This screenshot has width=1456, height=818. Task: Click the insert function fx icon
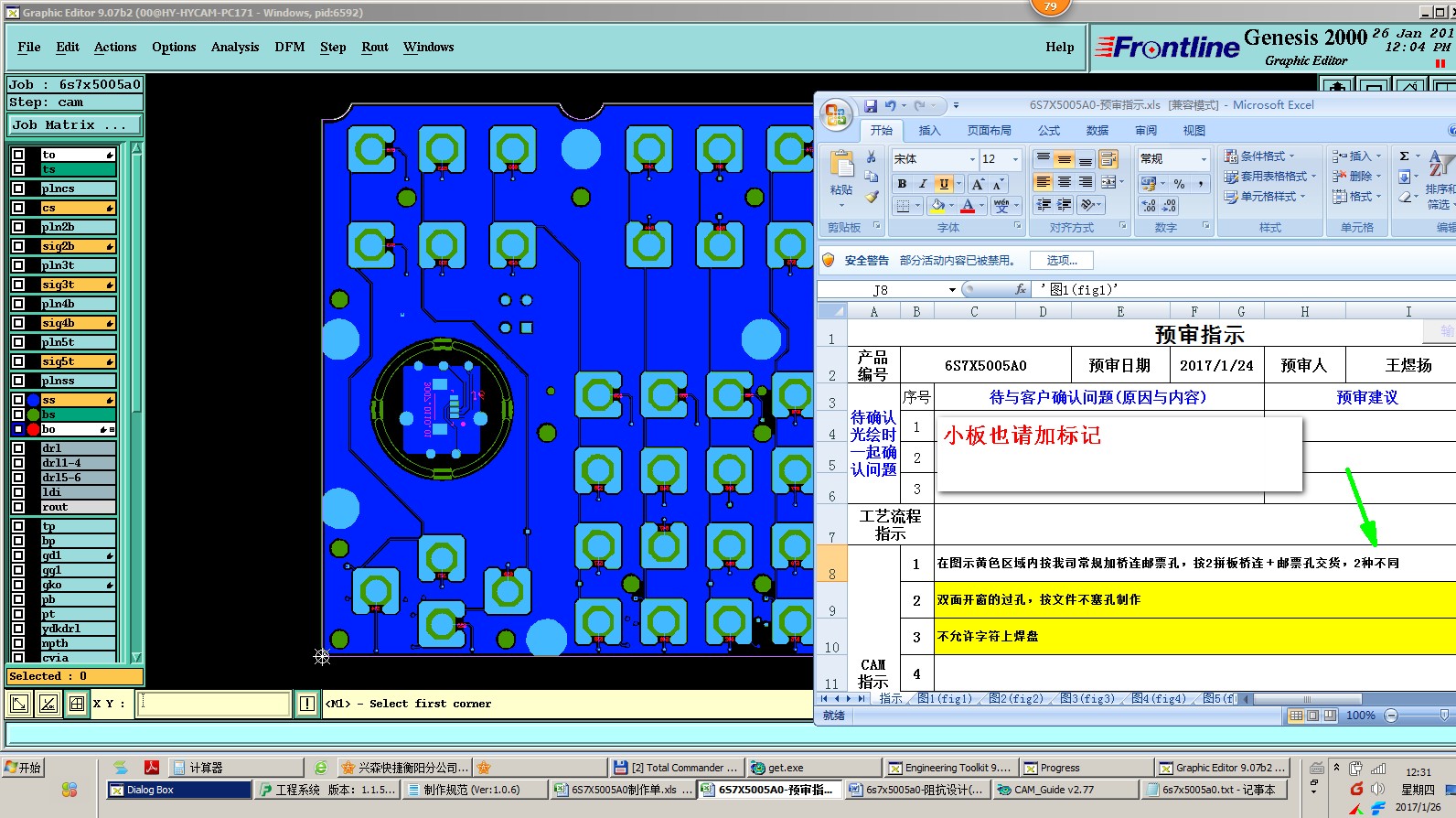(x=1021, y=289)
